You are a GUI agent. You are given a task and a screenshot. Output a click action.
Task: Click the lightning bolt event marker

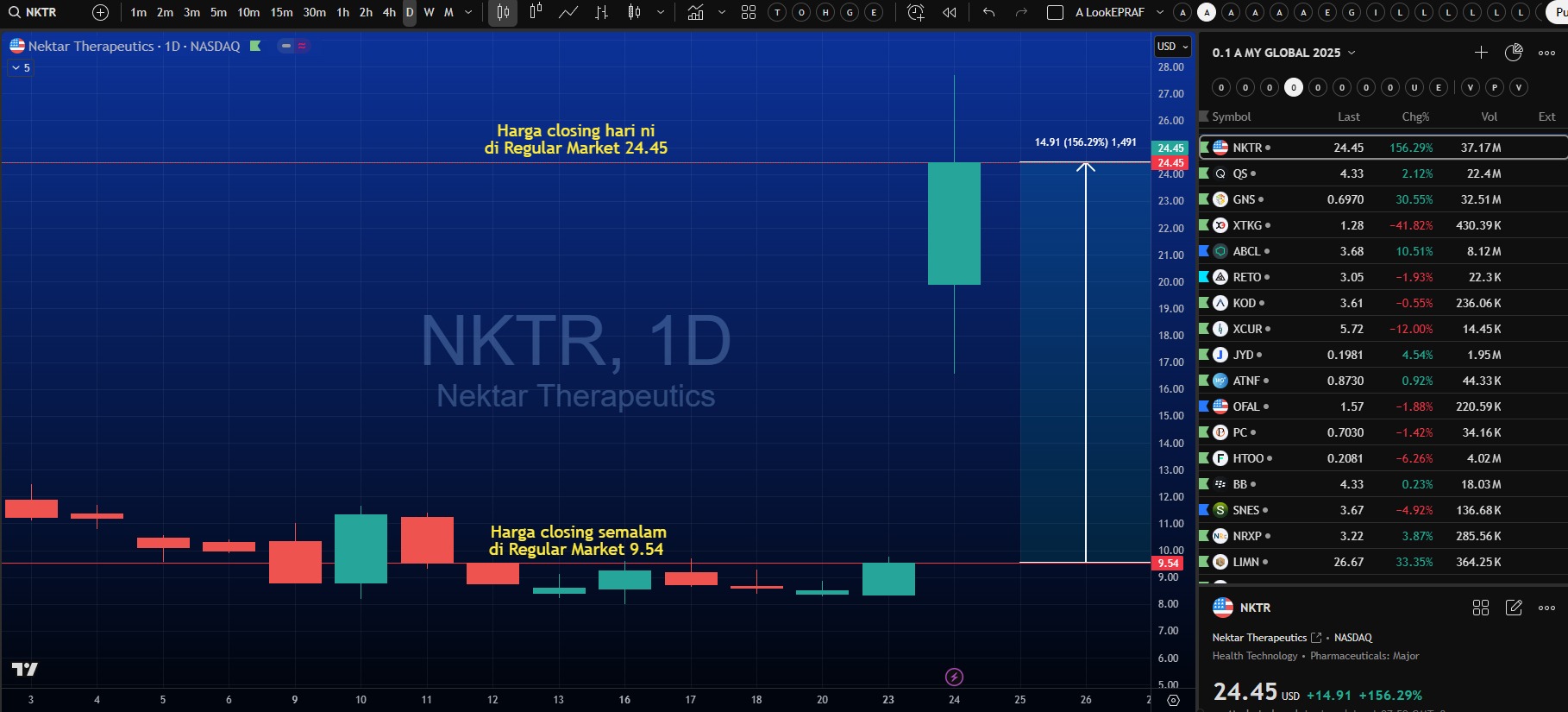(x=954, y=677)
